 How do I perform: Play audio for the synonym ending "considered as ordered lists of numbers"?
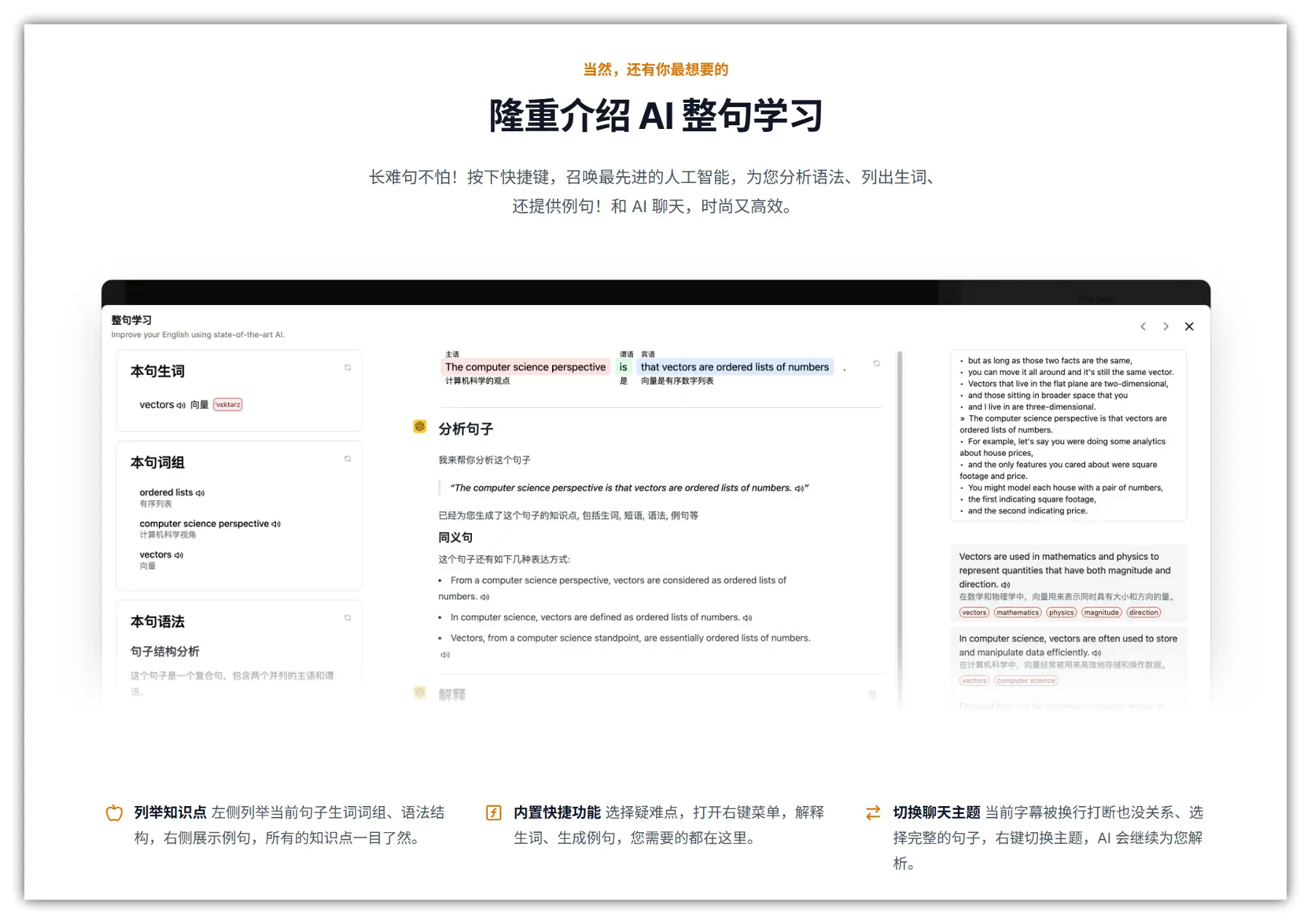pyautogui.click(x=485, y=597)
